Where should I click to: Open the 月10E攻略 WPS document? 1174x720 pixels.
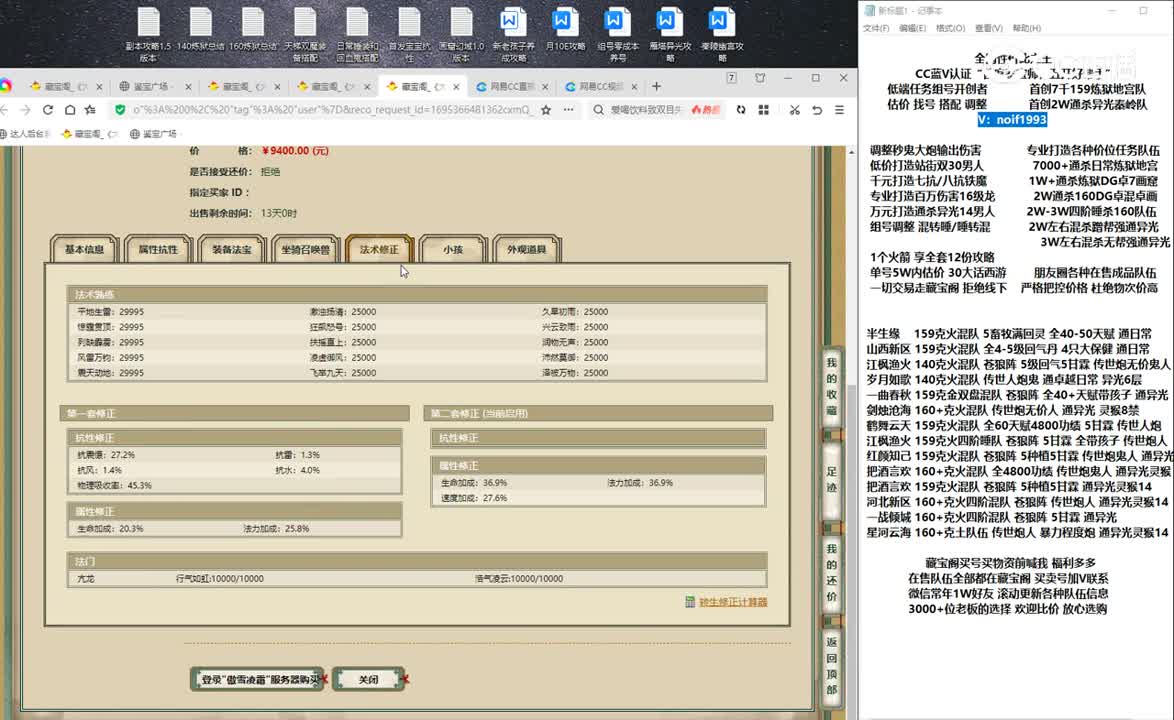[565, 30]
